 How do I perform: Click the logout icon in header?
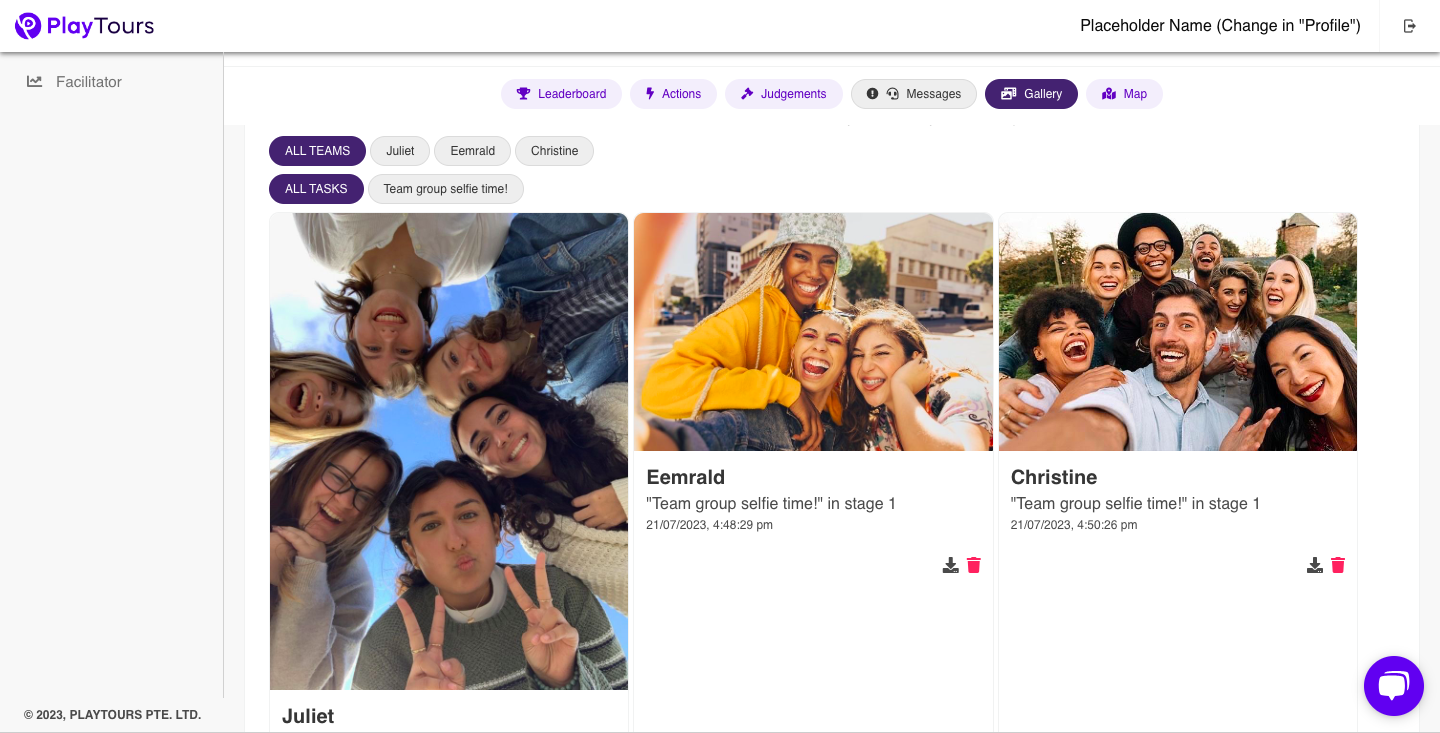tap(1410, 26)
